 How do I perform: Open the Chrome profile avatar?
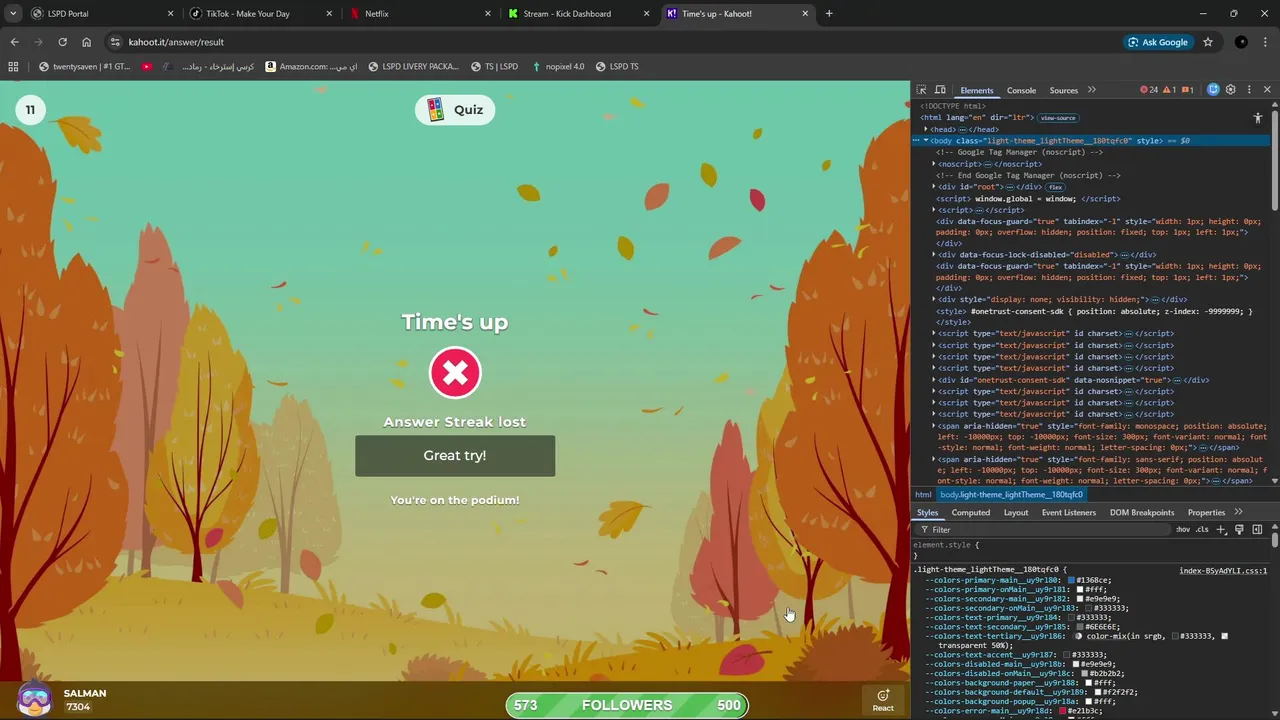[1241, 42]
